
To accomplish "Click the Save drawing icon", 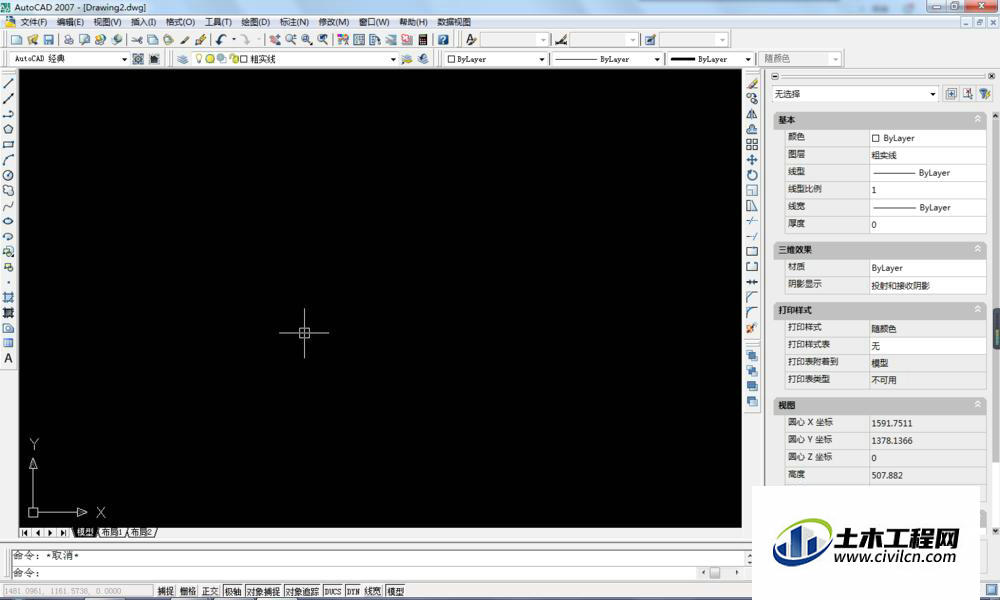I will (x=48, y=40).
